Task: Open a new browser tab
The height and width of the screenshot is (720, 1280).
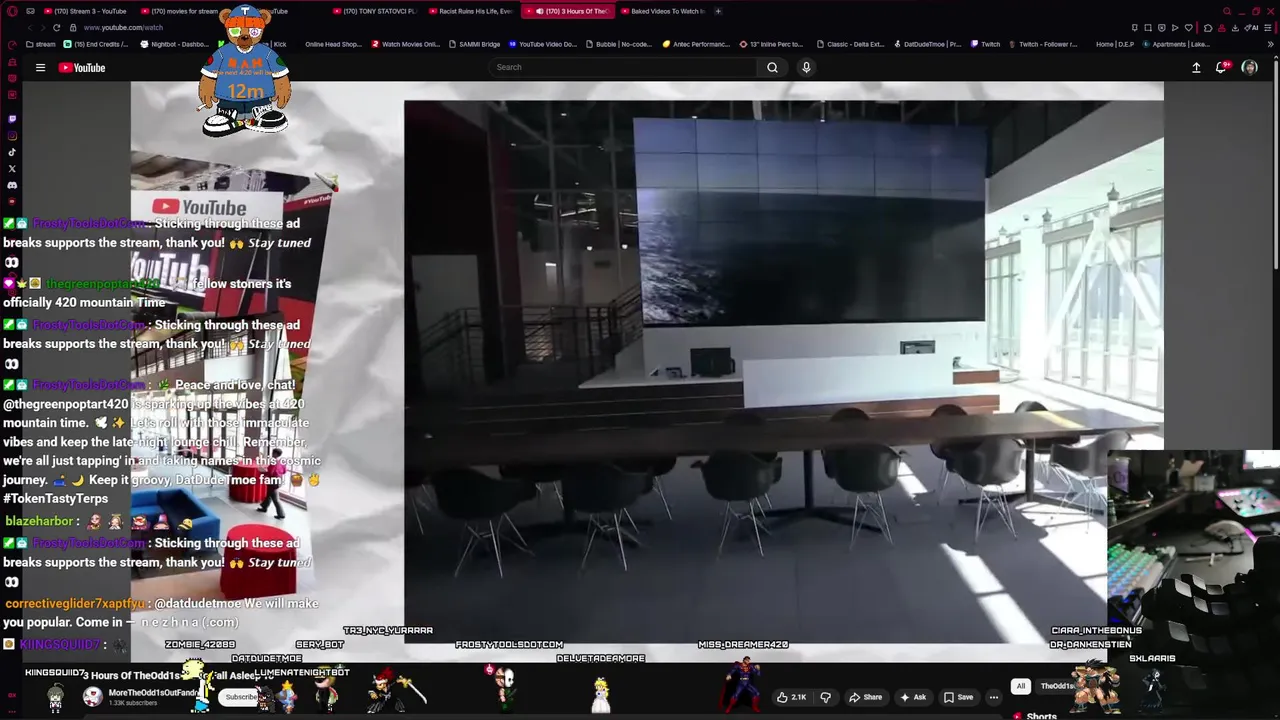Action: tap(718, 11)
